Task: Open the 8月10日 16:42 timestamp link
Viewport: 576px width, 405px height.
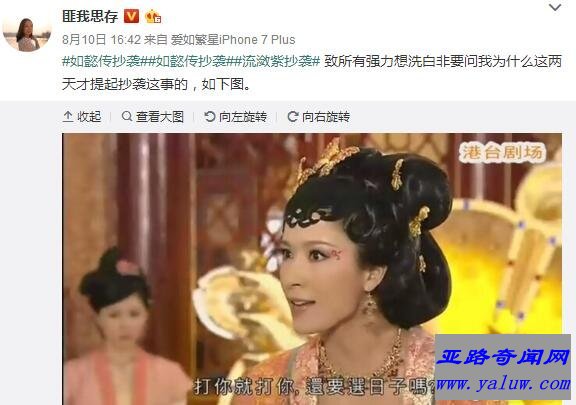Action: tap(101, 39)
